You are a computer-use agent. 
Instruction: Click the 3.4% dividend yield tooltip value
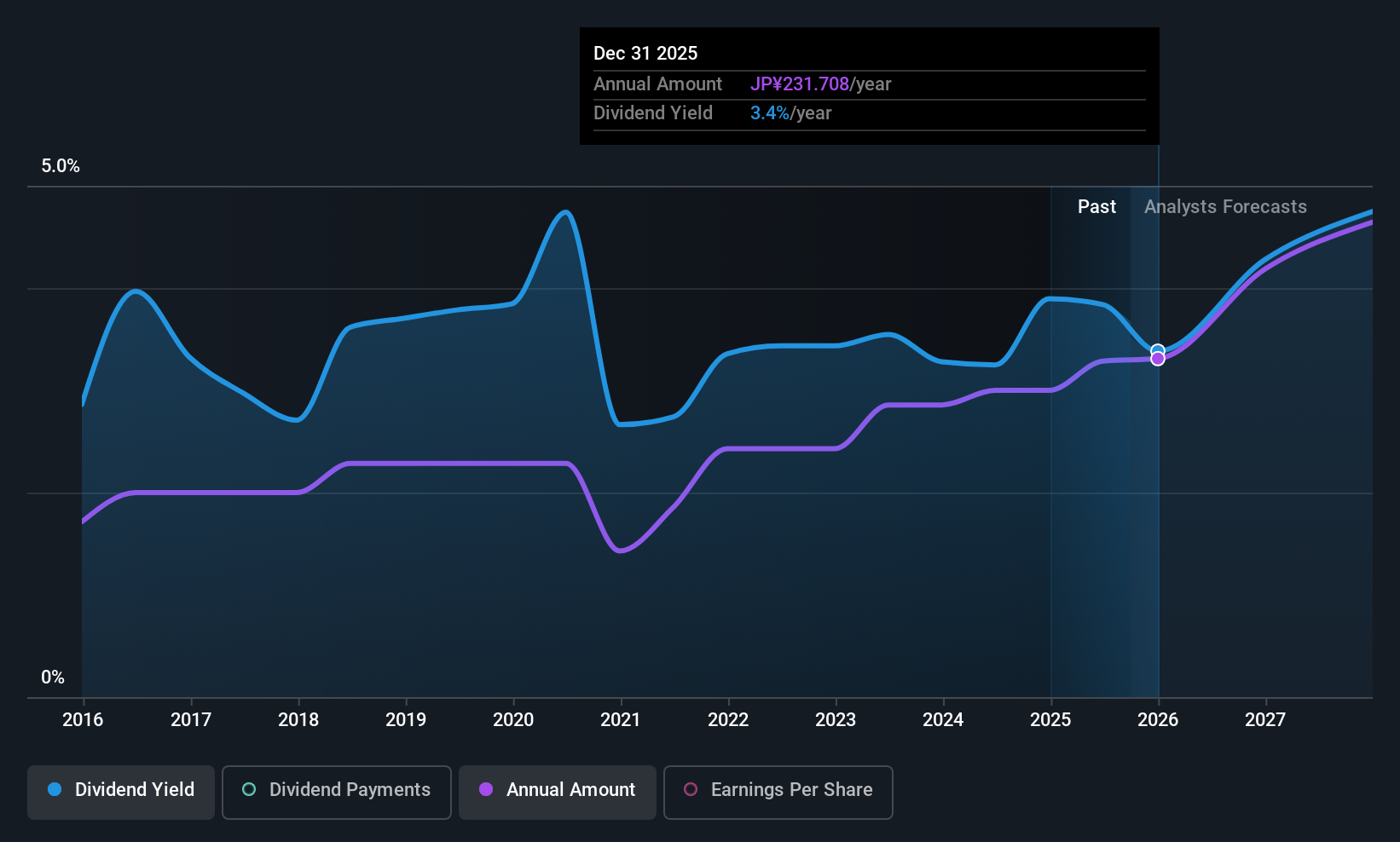click(770, 113)
